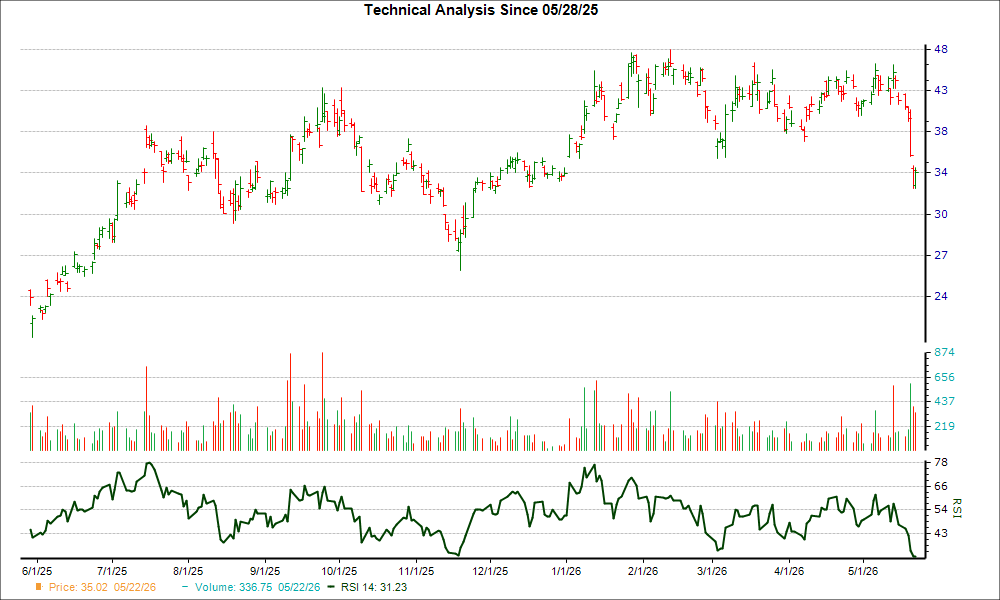Viewport: 1000px width, 600px height.
Task: Click the 2/1/26 date label
Action: [643, 571]
